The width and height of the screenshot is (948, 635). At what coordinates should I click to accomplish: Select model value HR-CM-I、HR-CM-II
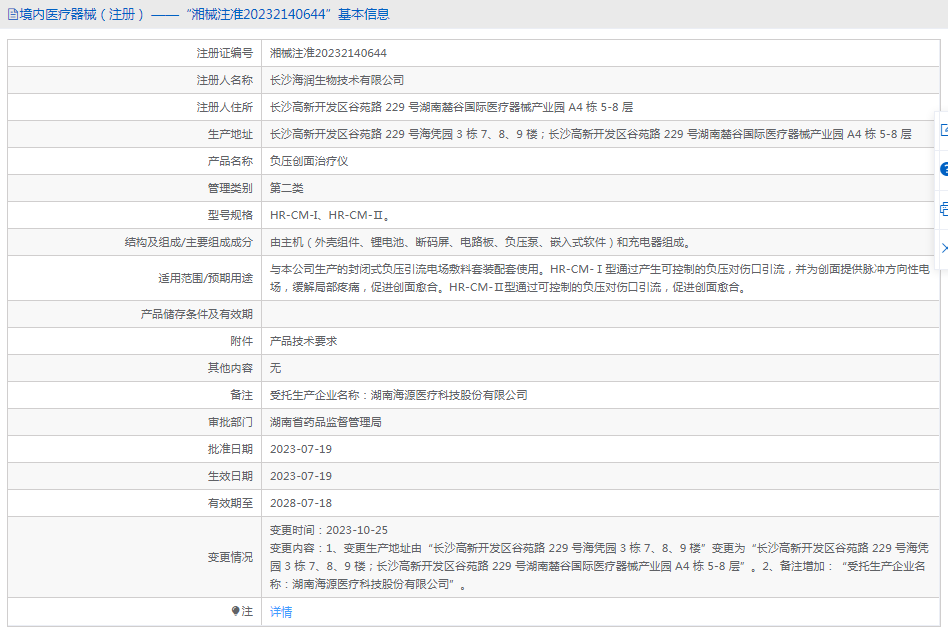pyautogui.click(x=330, y=215)
